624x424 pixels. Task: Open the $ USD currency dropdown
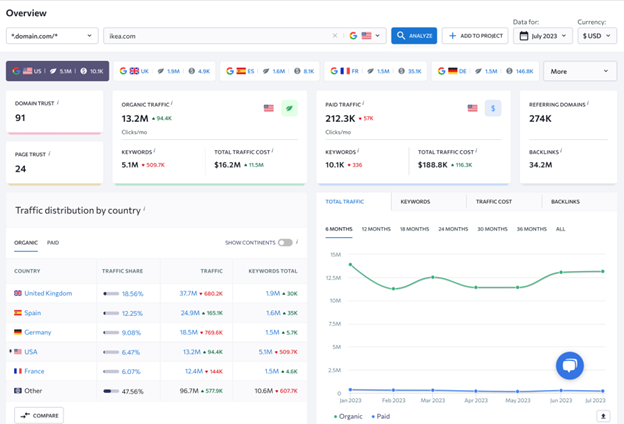pyautogui.click(x=597, y=36)
